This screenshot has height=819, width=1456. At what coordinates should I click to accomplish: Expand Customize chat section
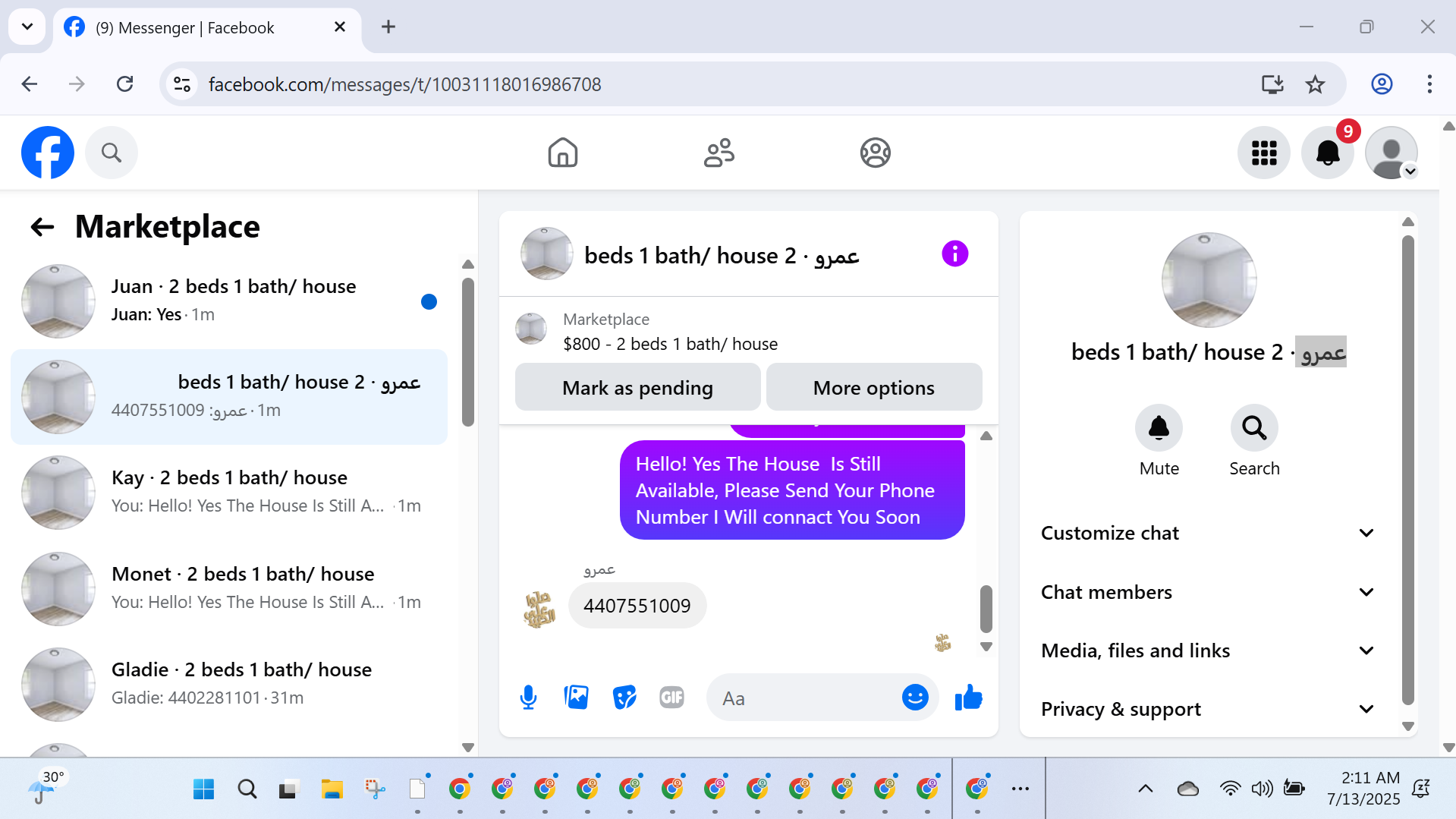click(x=1208, y=533)
